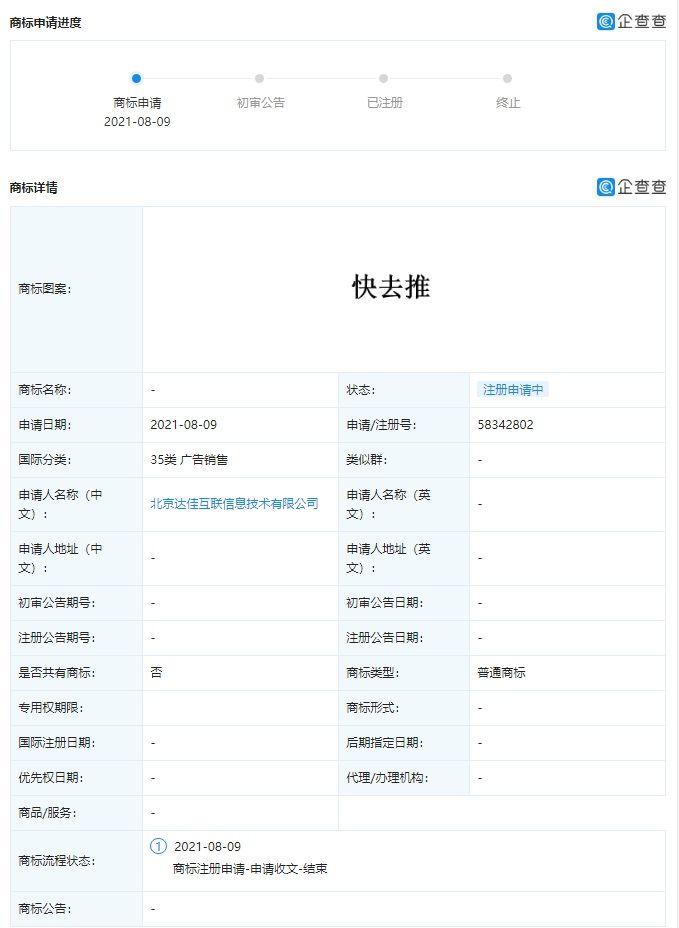Click the 终止 step label
This screenshot has width=679, height=928.
click(x=508, y=102)
